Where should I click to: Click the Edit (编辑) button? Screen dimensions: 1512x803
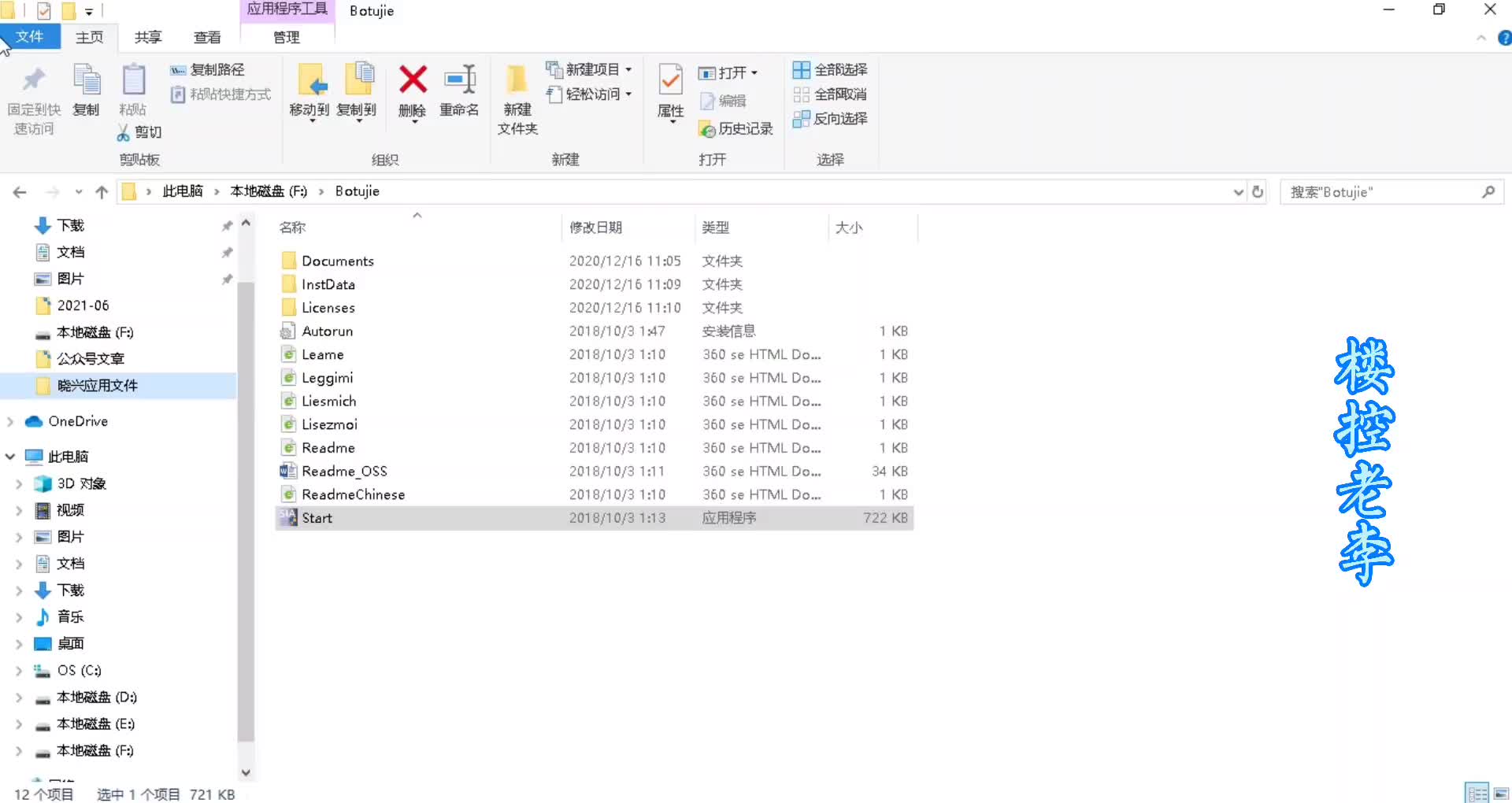724,101
